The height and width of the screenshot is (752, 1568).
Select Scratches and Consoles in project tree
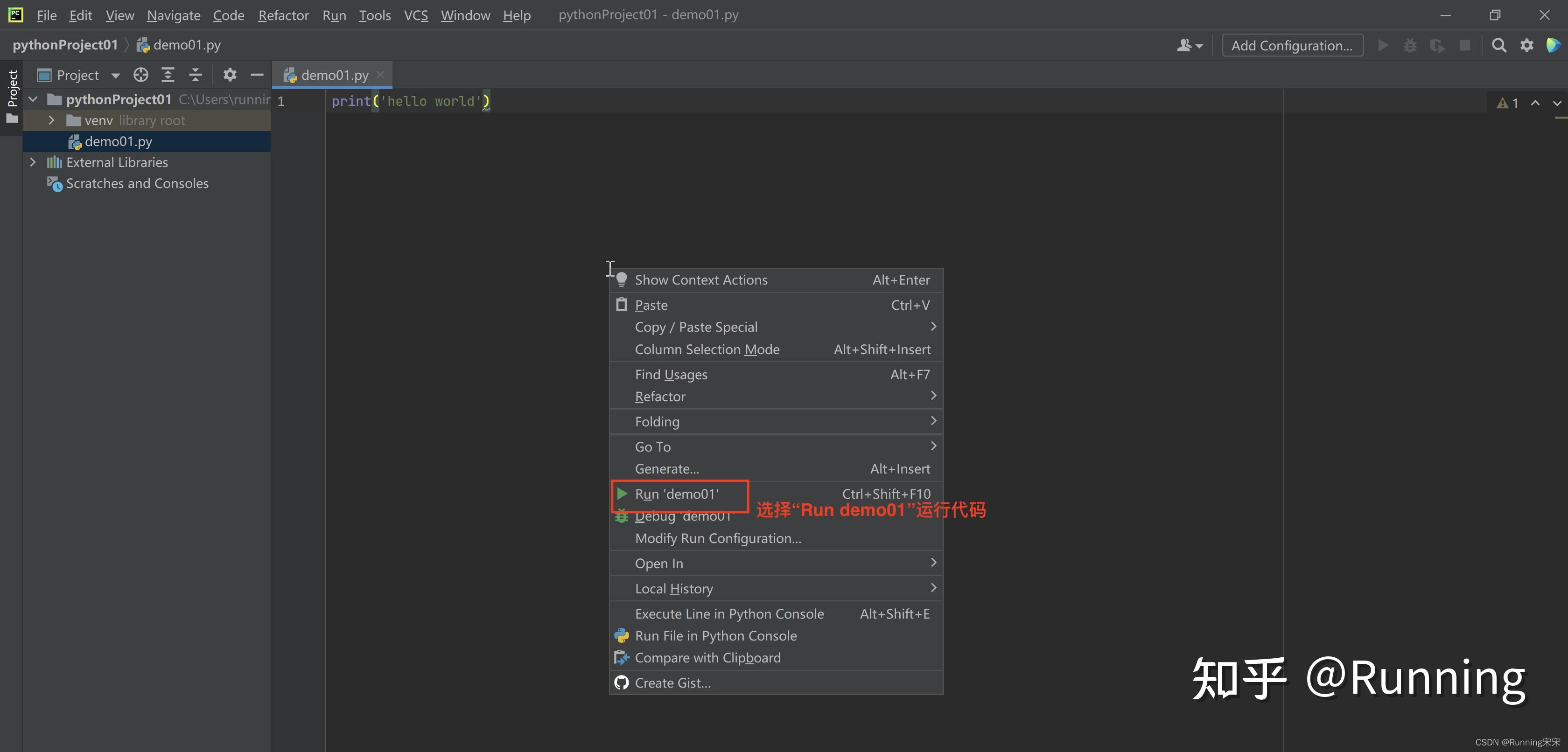coord(137,184)
